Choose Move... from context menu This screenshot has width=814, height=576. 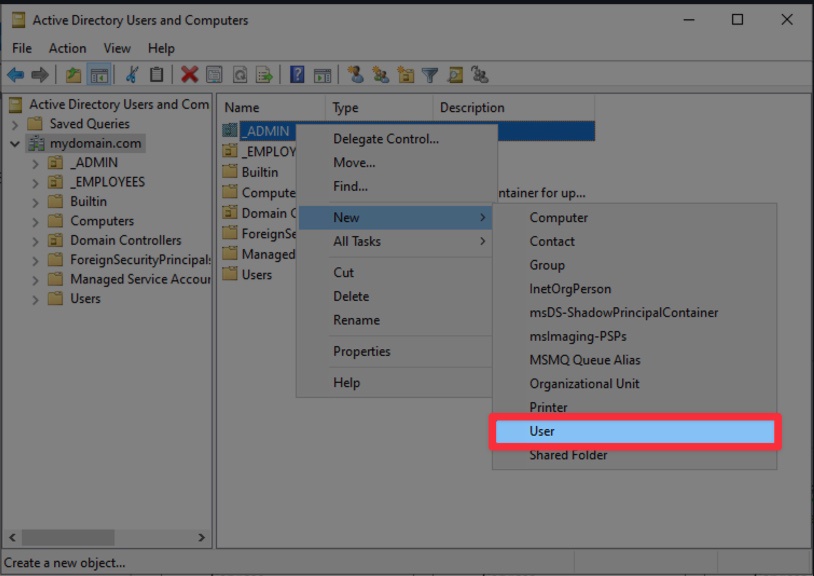click(x=395, y=162)
